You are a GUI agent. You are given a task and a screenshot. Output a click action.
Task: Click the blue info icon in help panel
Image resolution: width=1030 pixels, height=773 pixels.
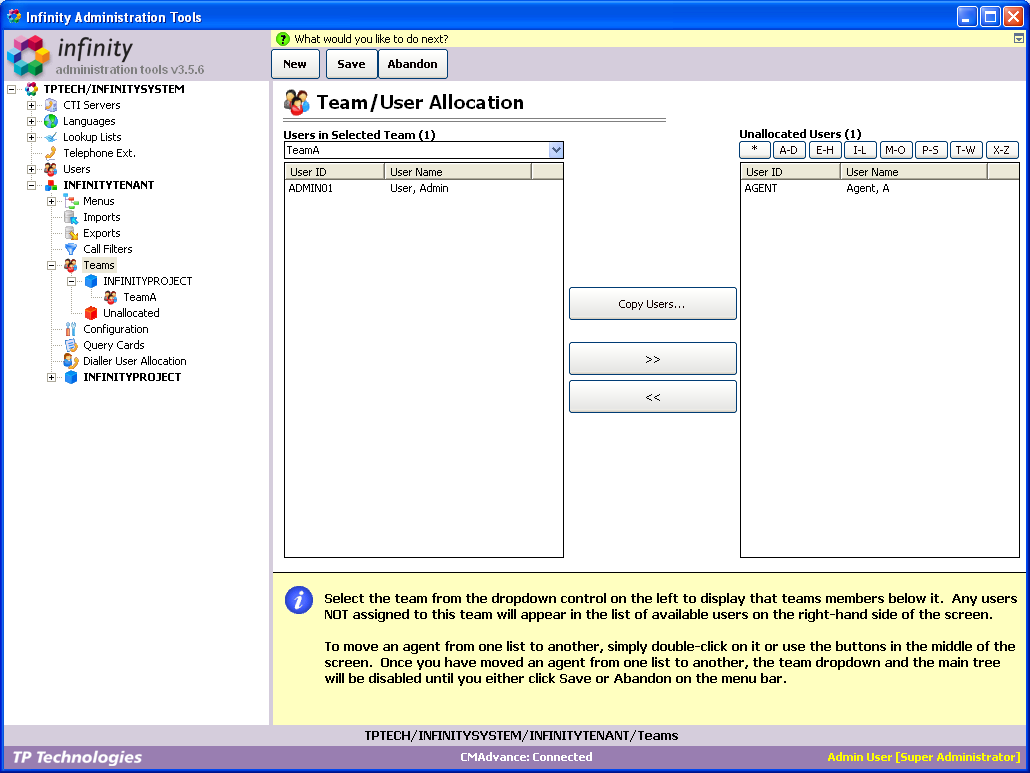pyautogui.click(x=298, y=600)
